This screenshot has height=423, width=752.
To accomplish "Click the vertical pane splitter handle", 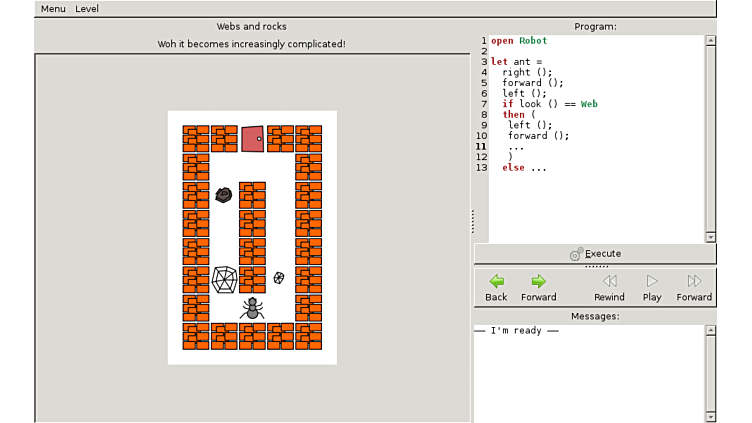I will (x=472, y=220).
